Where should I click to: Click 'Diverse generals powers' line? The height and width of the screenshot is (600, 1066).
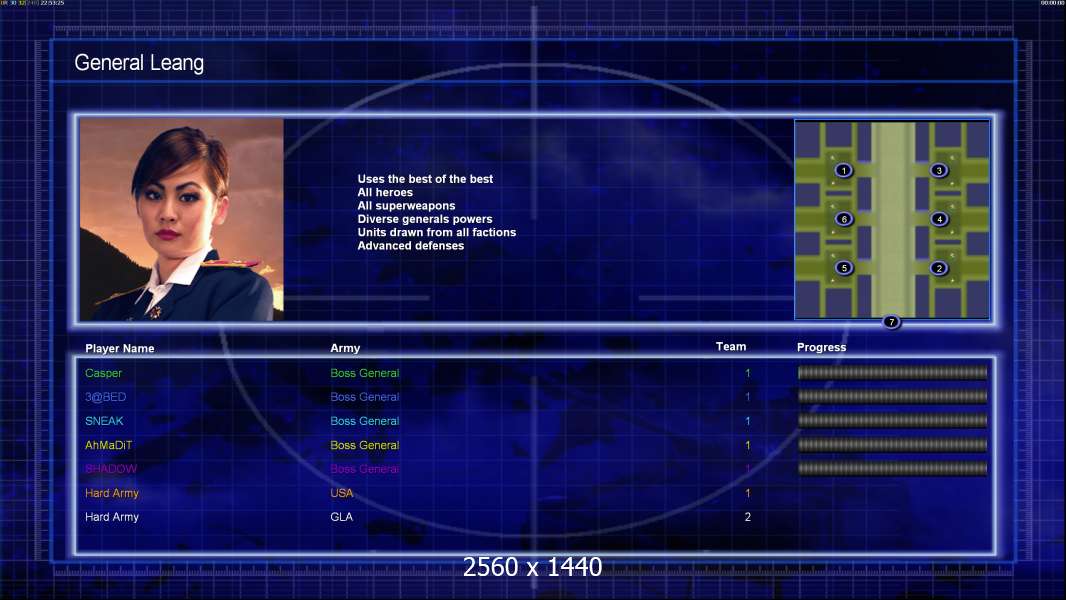click(x=424, y=219)
